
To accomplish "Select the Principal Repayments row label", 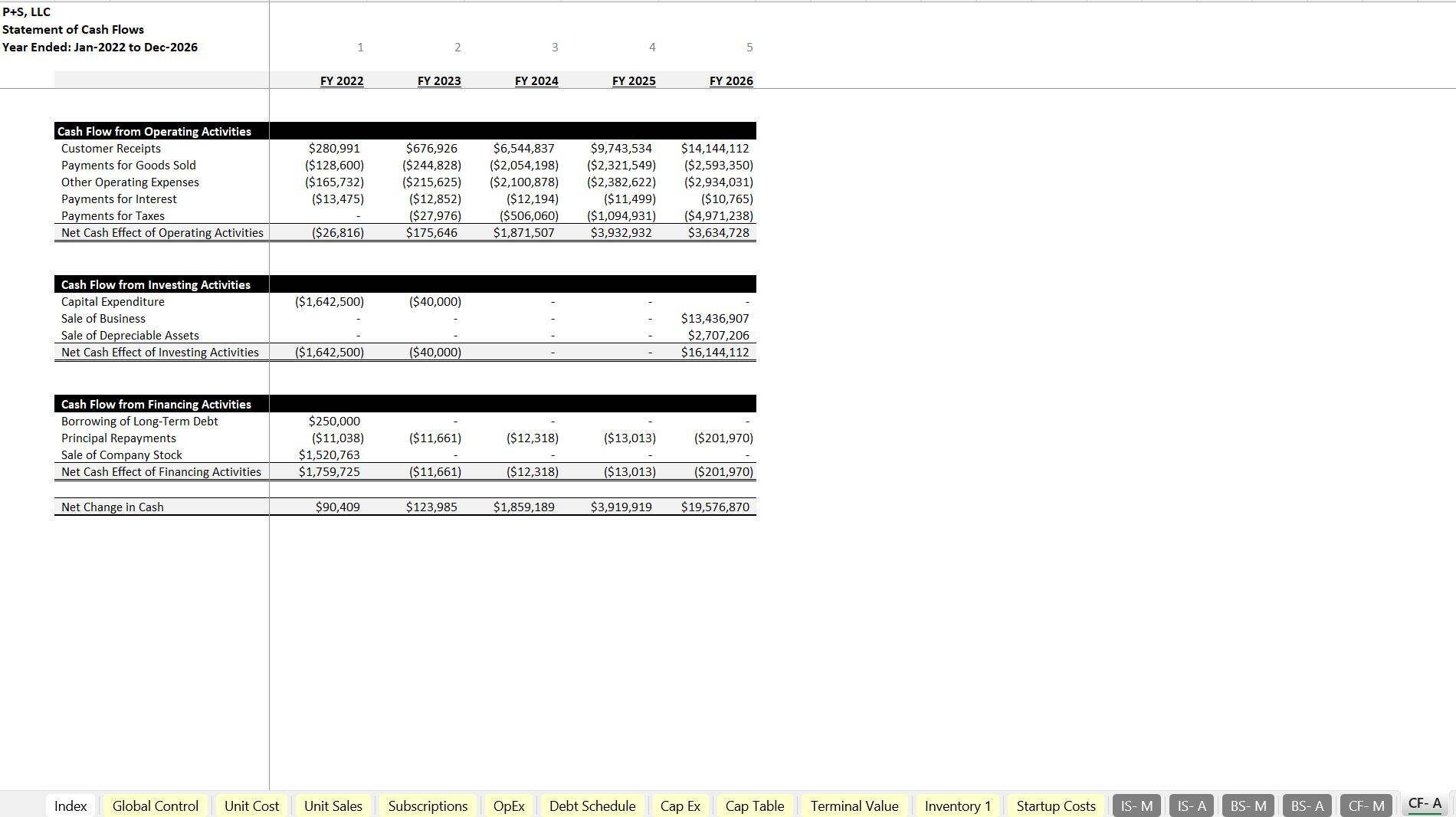I will [119, 438].
